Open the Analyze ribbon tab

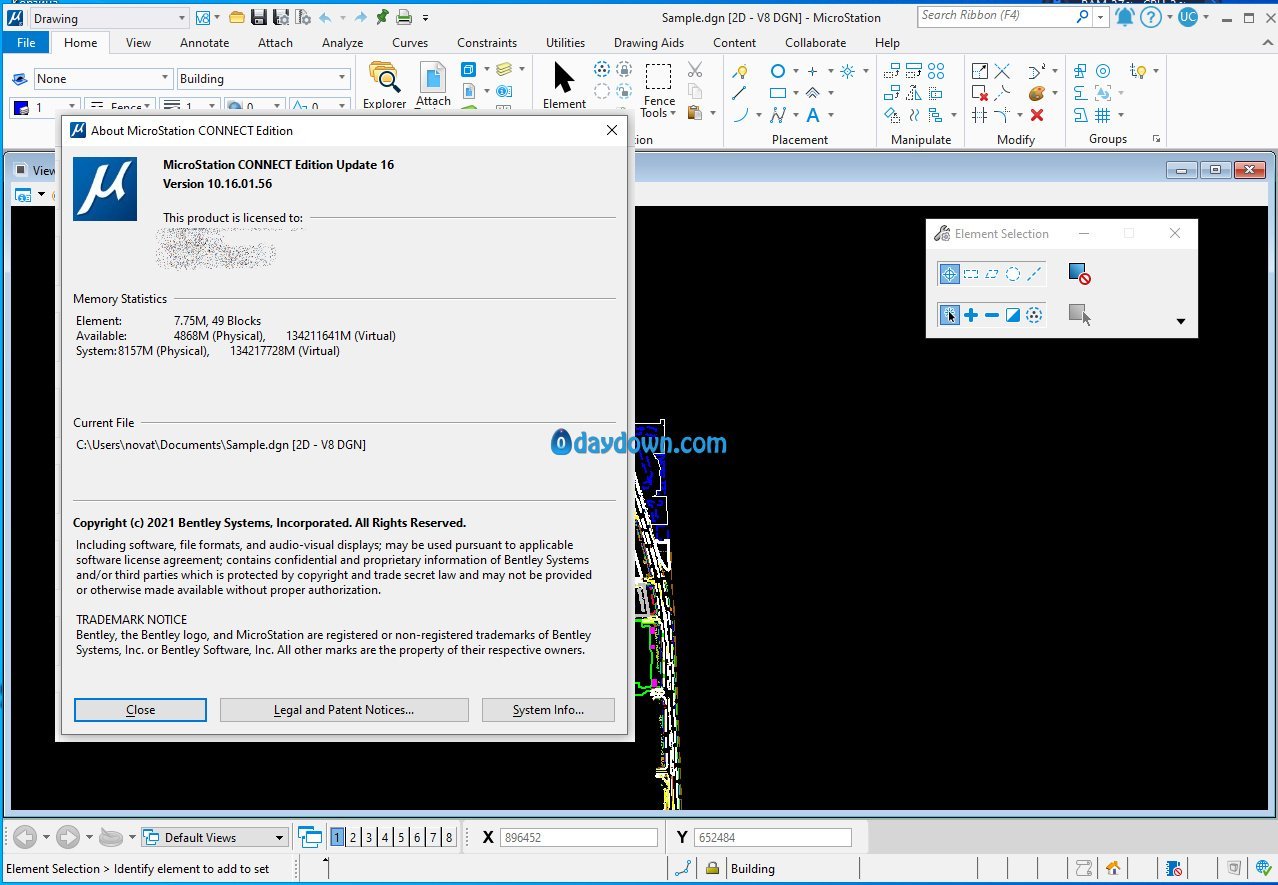(342, 43)
